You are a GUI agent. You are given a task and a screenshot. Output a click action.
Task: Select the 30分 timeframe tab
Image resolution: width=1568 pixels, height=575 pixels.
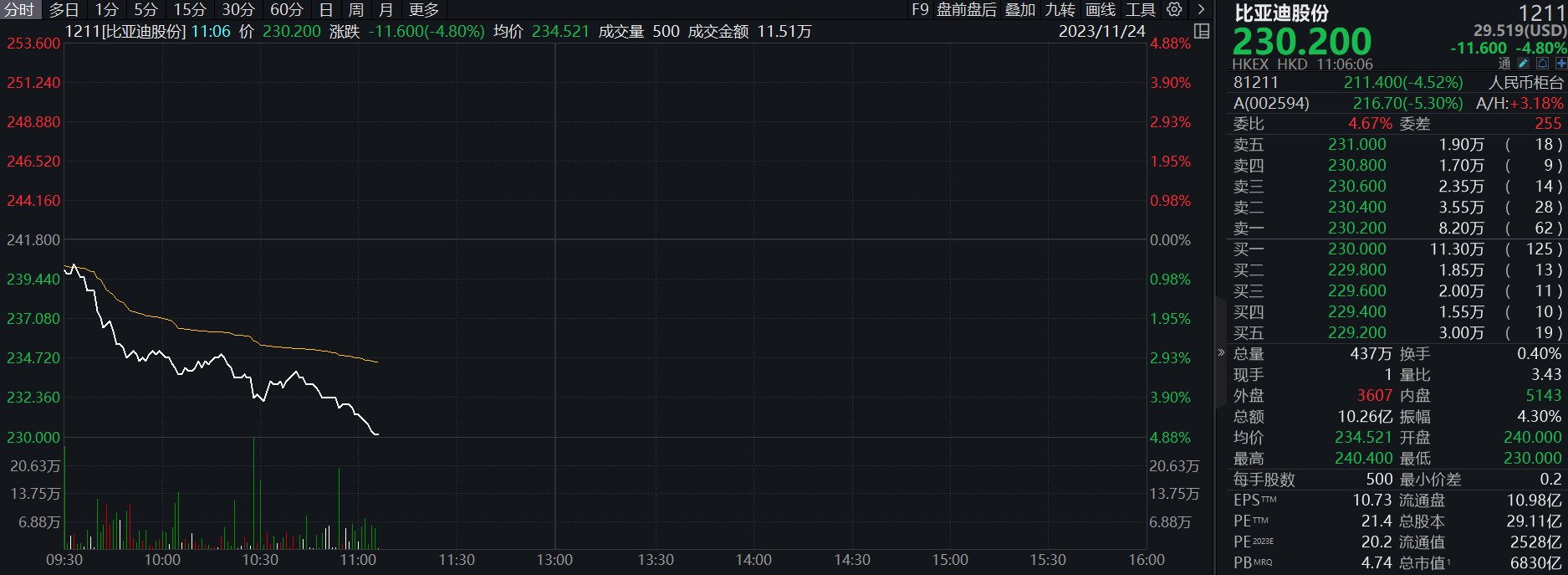coord(238,10)
